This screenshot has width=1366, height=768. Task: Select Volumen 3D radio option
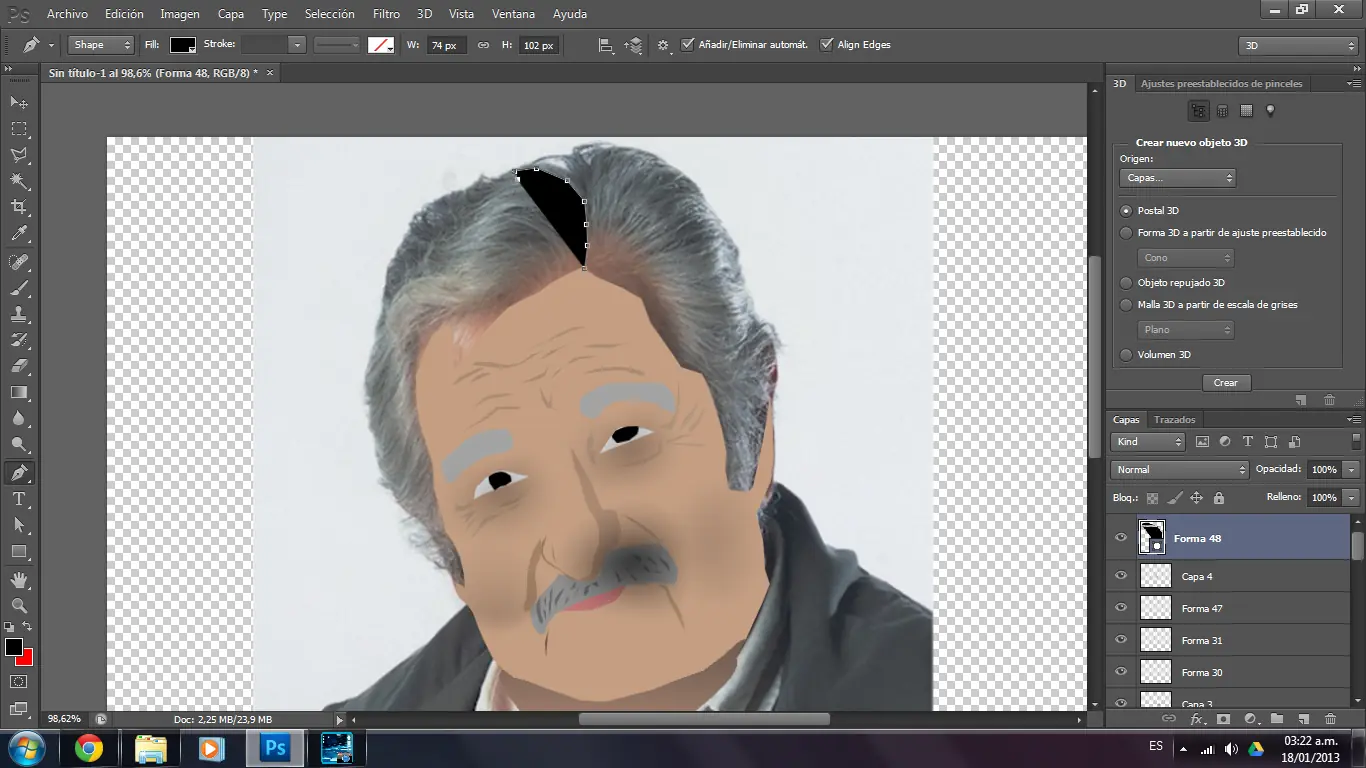1127,355
